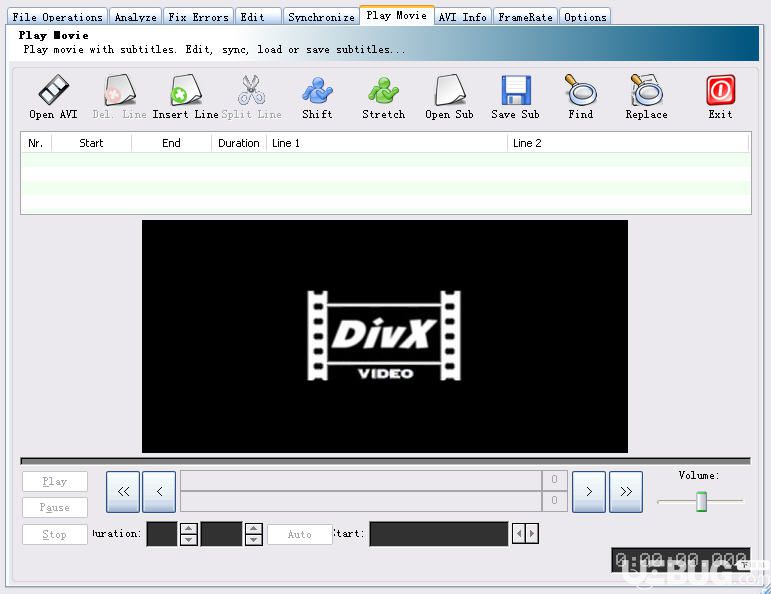Increase the first Duration spinner value
Viewport: 771px width, 594px height.
(x=189, y=529)
